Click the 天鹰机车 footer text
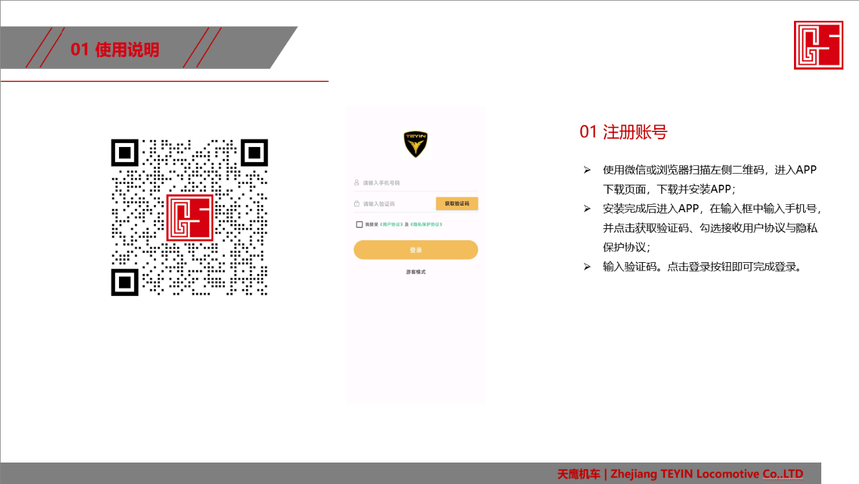The width and height of the screenshot is (859, 484). click(579, 474)
